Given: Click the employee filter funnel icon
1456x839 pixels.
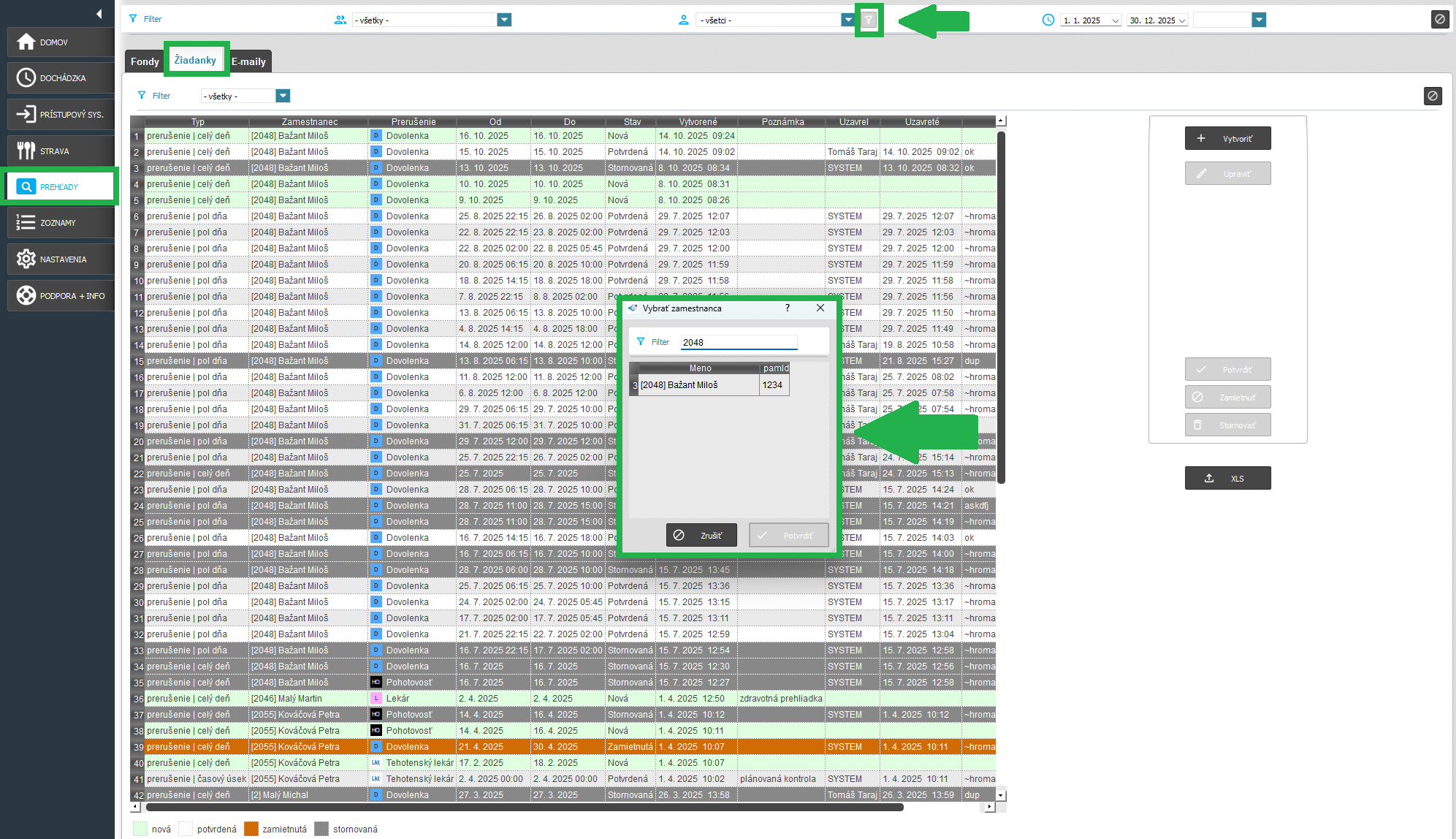Looking at the screenshot, I should (x=869, y=20).
